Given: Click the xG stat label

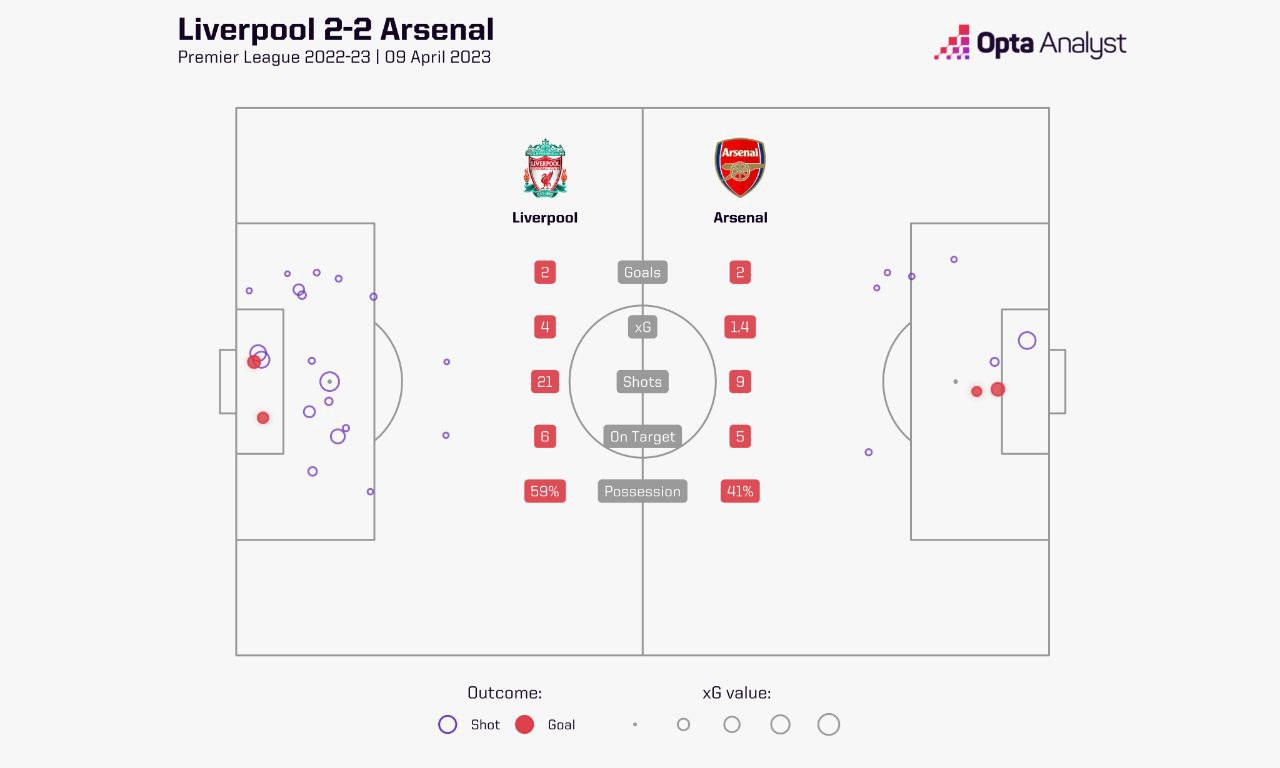Looking at the screenshot, I should pos(642,327).
